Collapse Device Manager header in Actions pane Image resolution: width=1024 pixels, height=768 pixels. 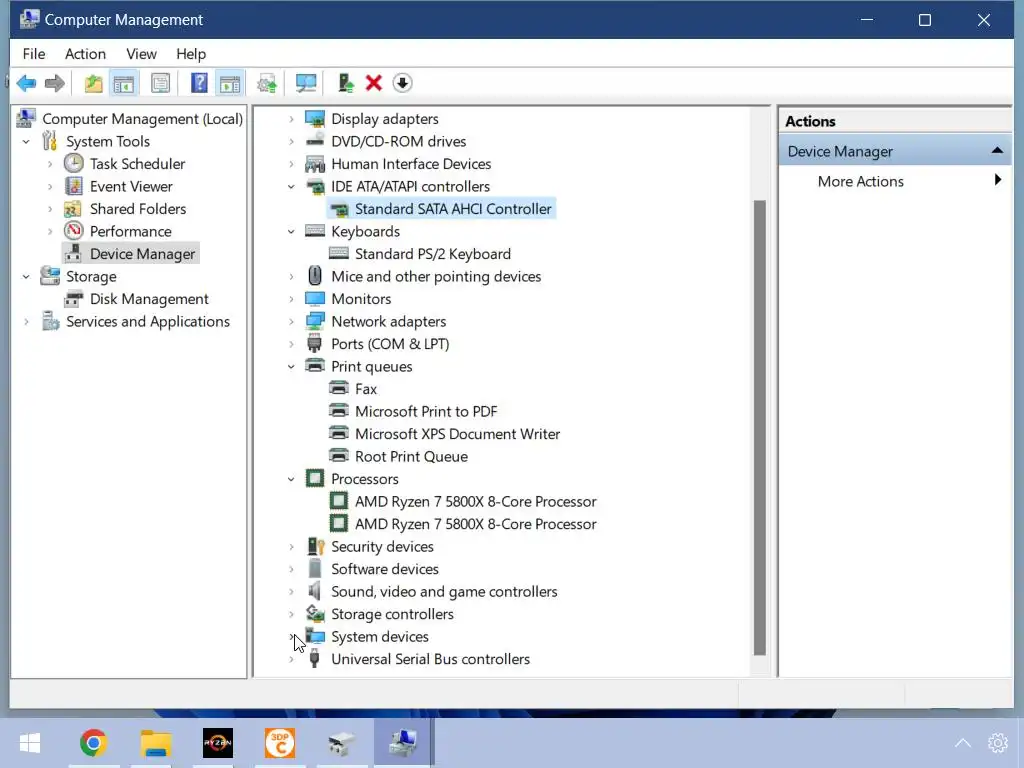[x=997, y=151]
